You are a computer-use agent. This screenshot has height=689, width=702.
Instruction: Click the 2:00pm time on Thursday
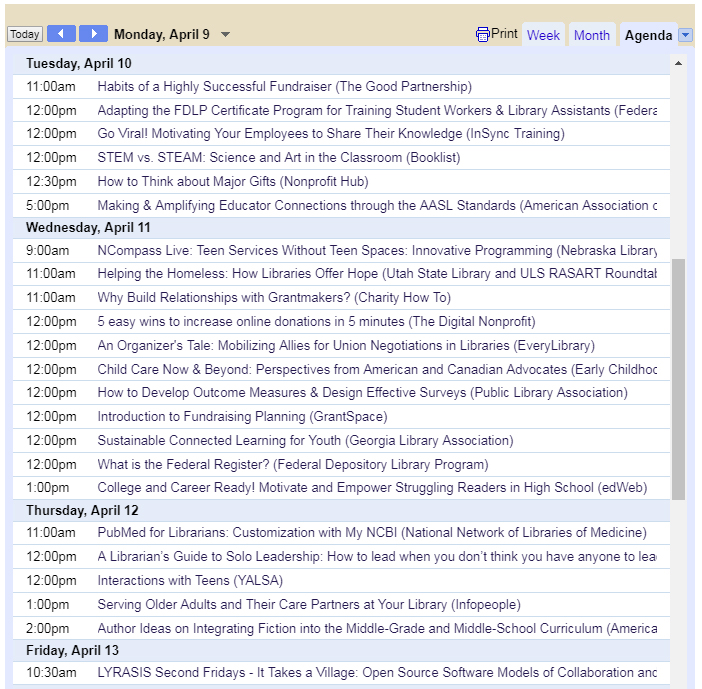tap(47, 629)
